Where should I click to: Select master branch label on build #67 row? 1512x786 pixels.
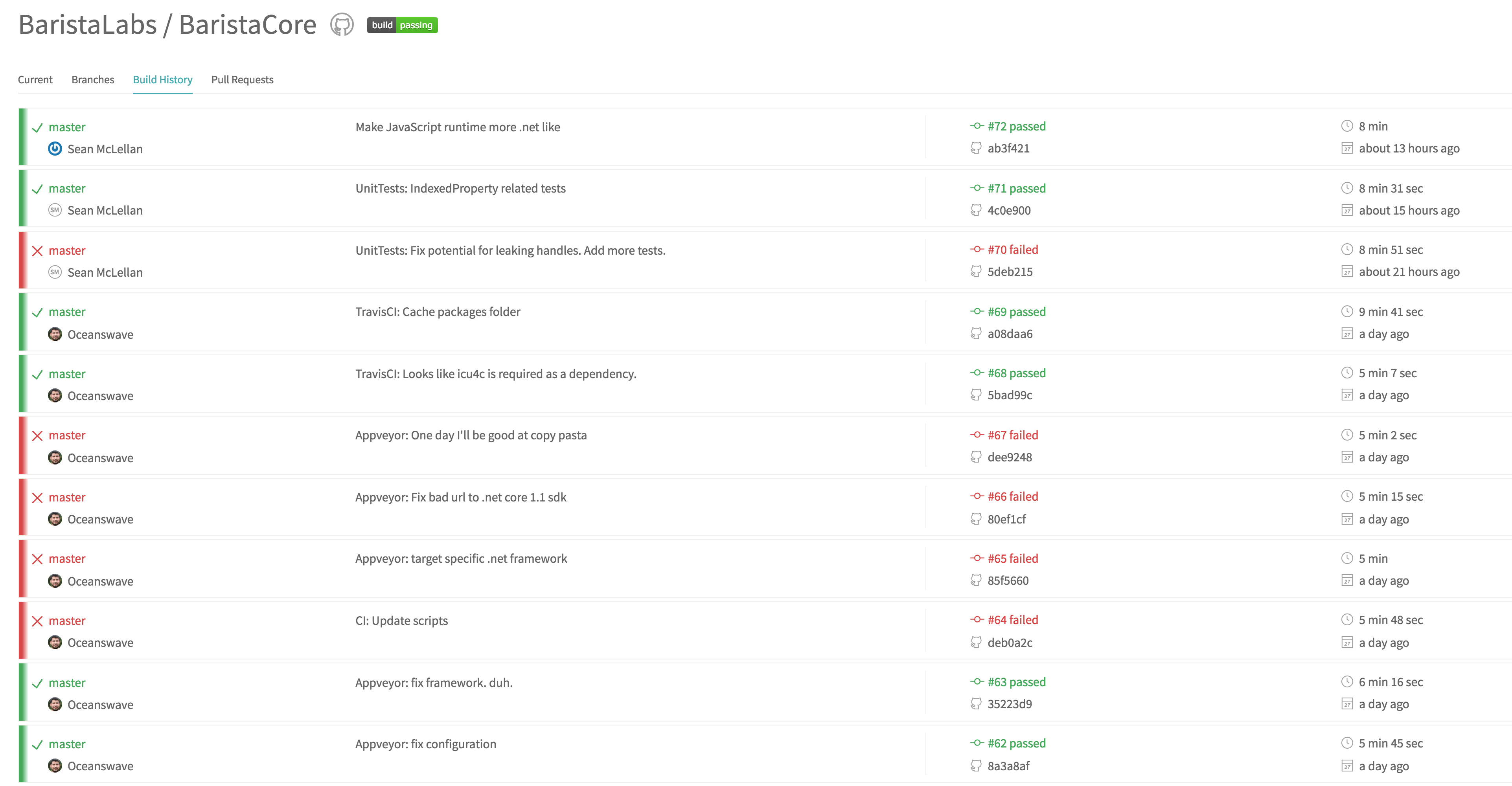[67, 435]
